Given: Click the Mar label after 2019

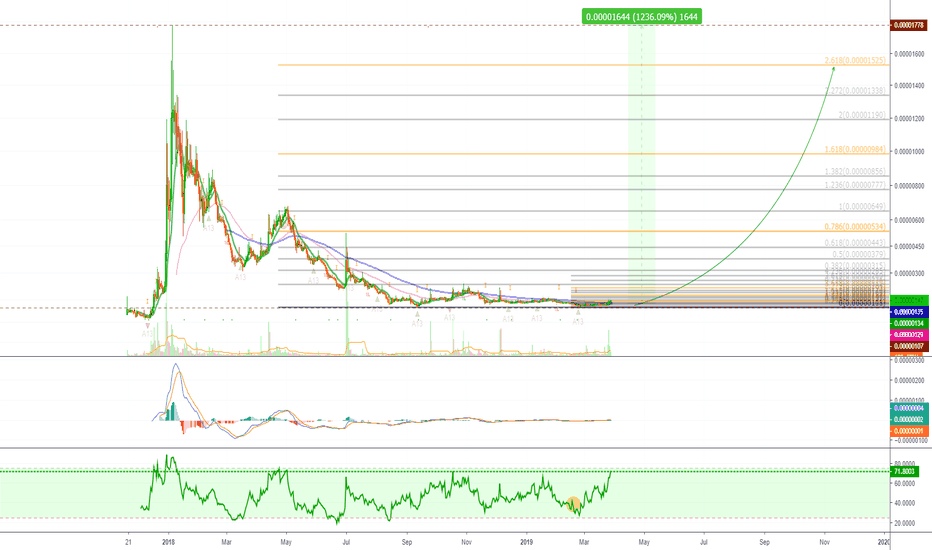Looking at the screenshot, I should pyautogui.click(x=584, y=542).
